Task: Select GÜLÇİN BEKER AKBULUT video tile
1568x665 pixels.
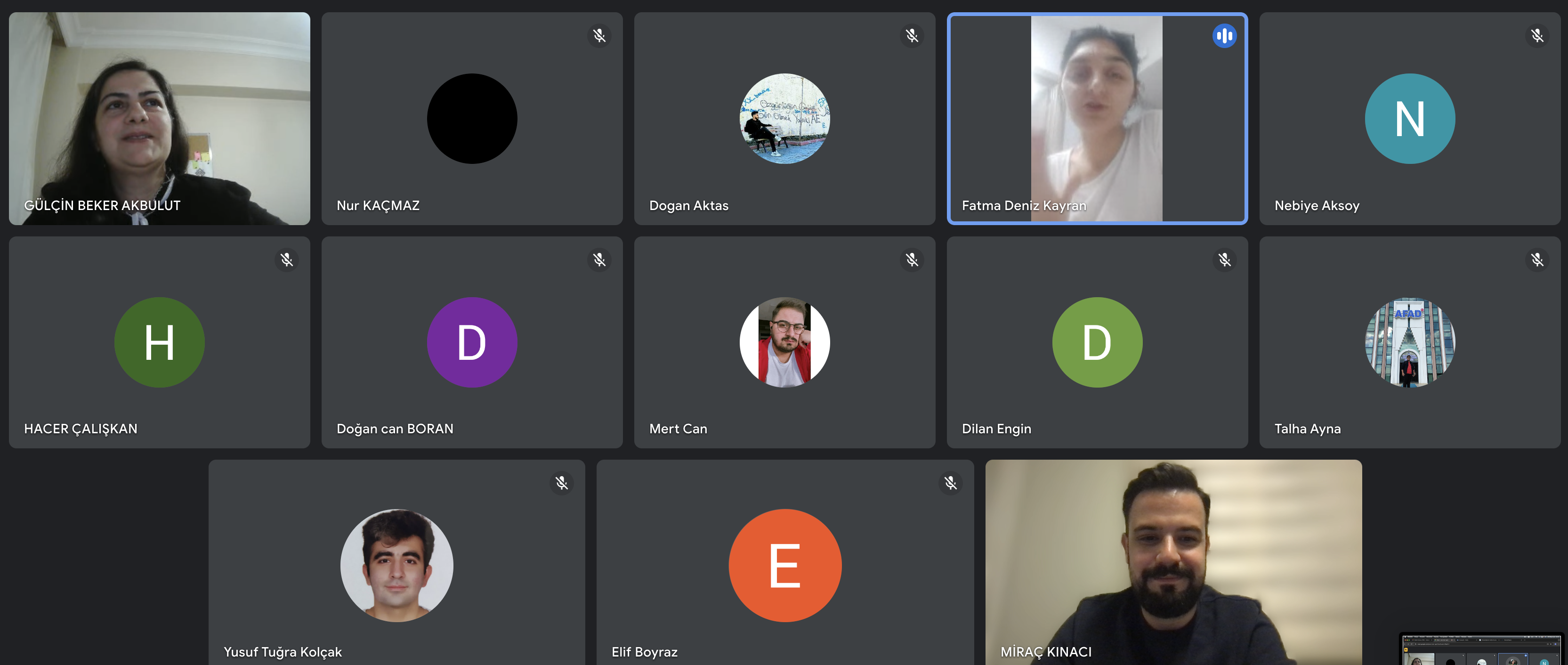Action: point(160,119)
